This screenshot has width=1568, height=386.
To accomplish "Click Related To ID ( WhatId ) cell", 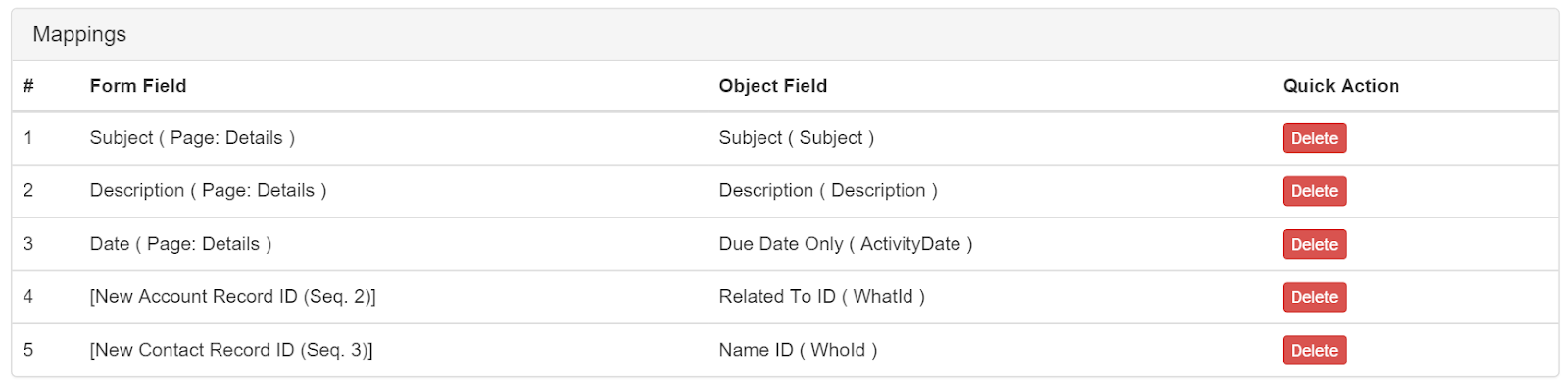I will tap(821, 297).
